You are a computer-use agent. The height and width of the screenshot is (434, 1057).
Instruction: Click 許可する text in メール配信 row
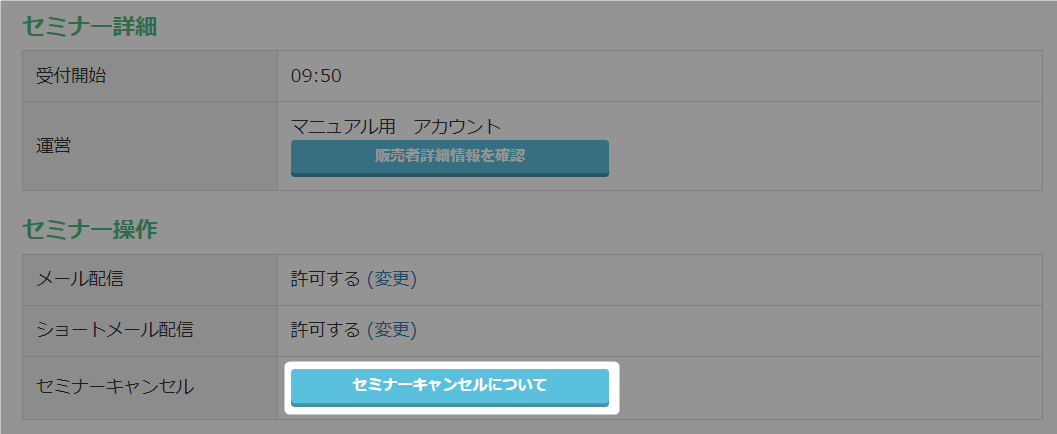click(325, 279)
